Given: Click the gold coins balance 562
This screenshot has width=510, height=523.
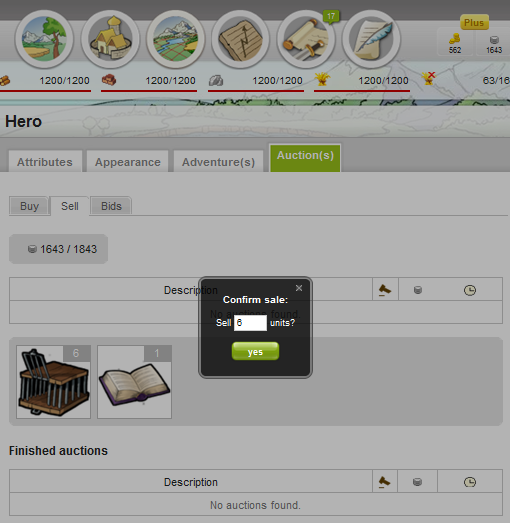Looking at the screenshot, I should click(x=455, y=43).
